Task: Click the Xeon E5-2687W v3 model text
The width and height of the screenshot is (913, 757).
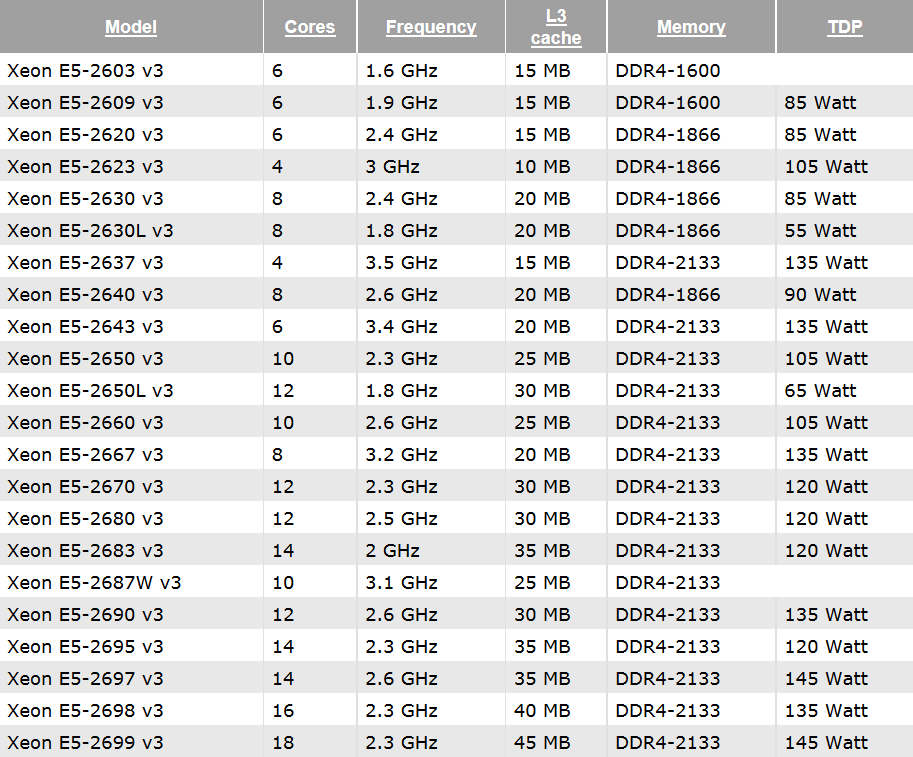Action: [x=94, y=583]
